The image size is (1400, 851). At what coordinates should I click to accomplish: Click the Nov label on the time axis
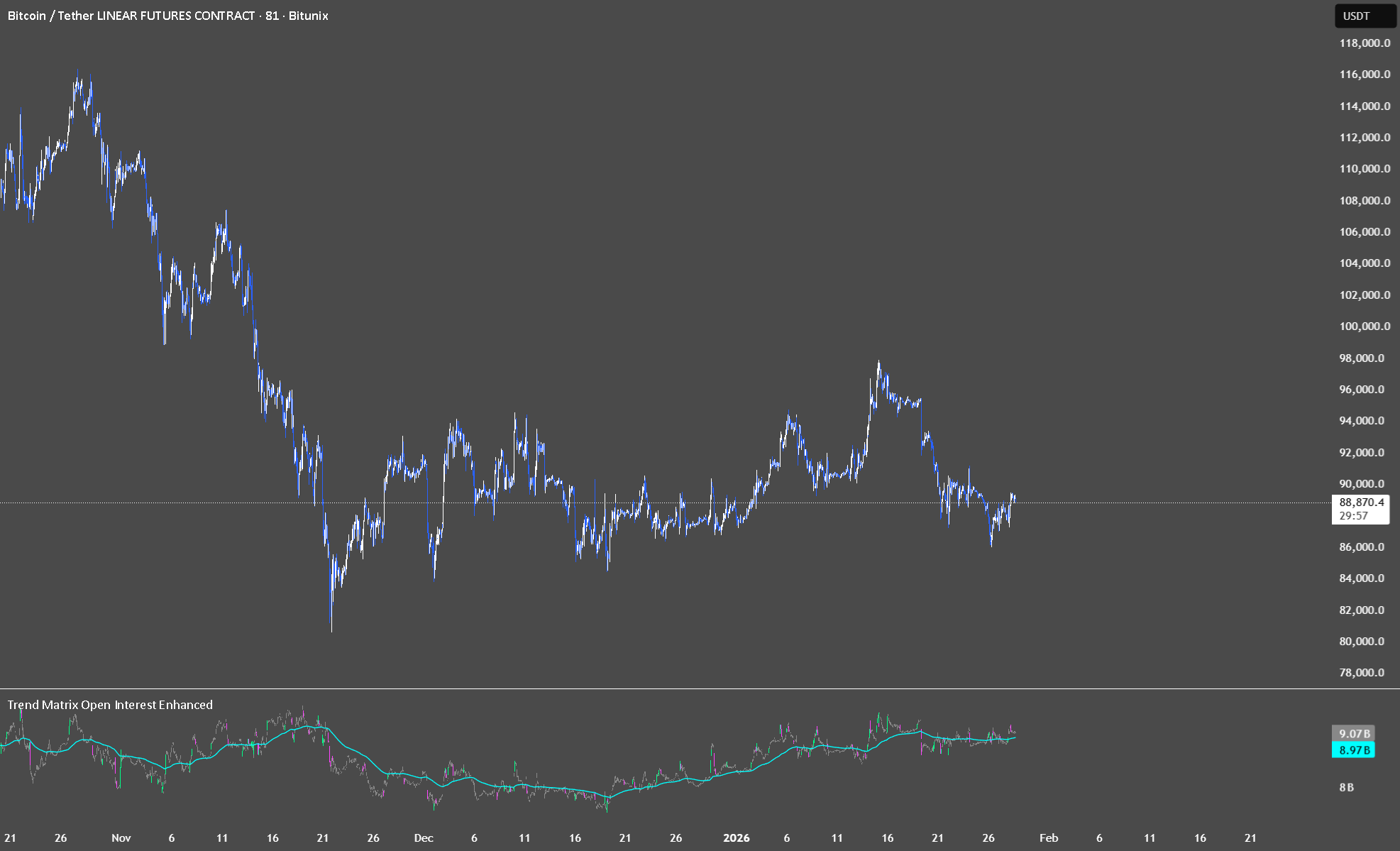(x=121, y=838)
